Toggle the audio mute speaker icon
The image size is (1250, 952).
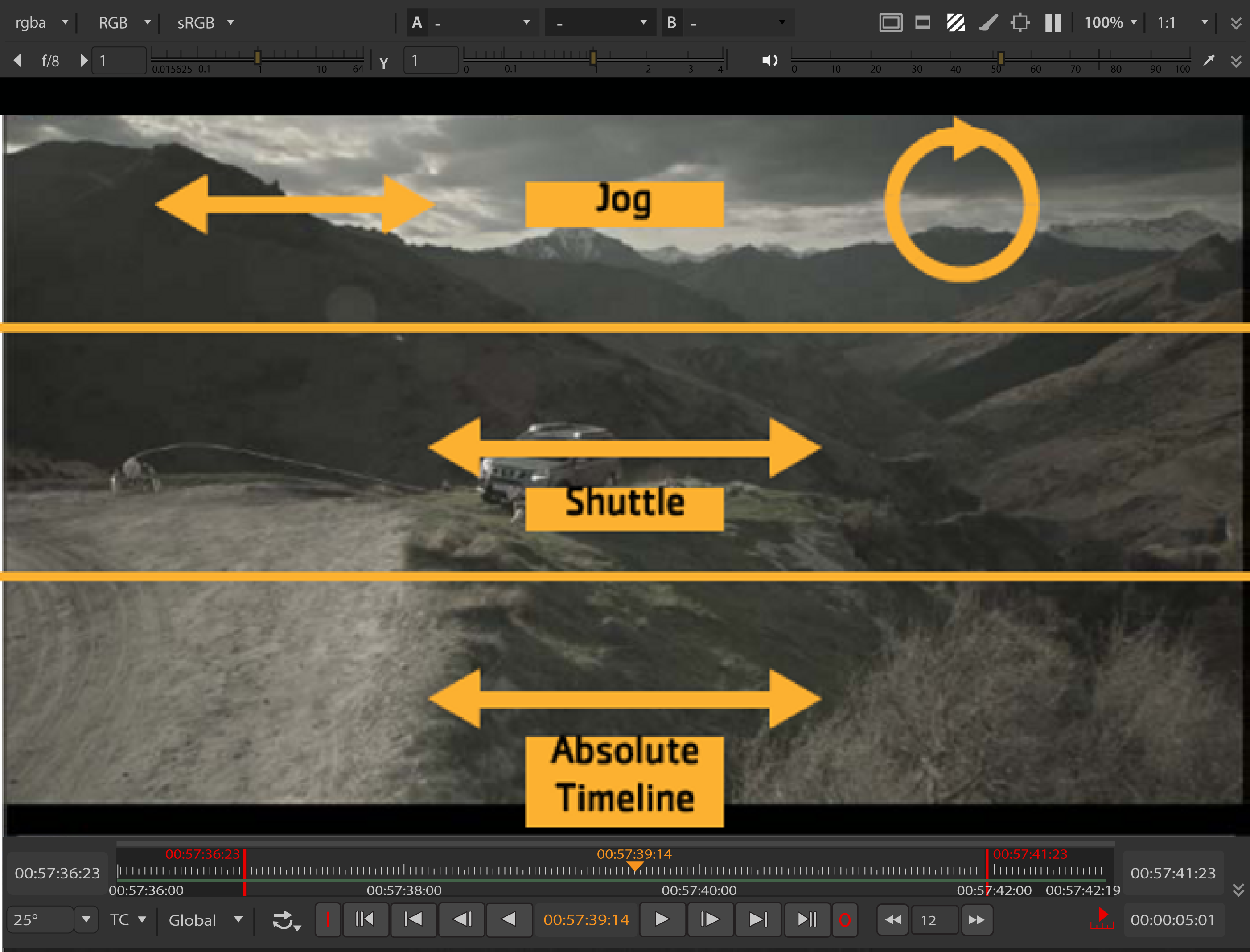click(770, 60)
